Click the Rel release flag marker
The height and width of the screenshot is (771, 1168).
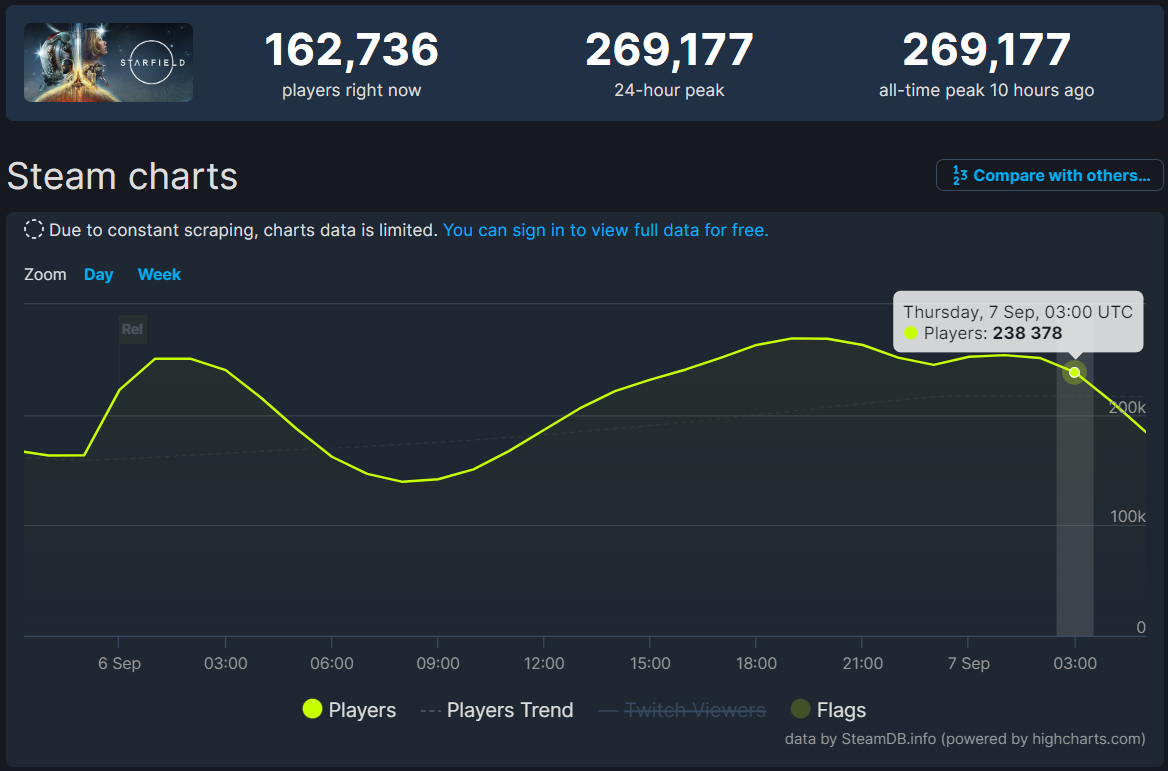coord(133,329)
